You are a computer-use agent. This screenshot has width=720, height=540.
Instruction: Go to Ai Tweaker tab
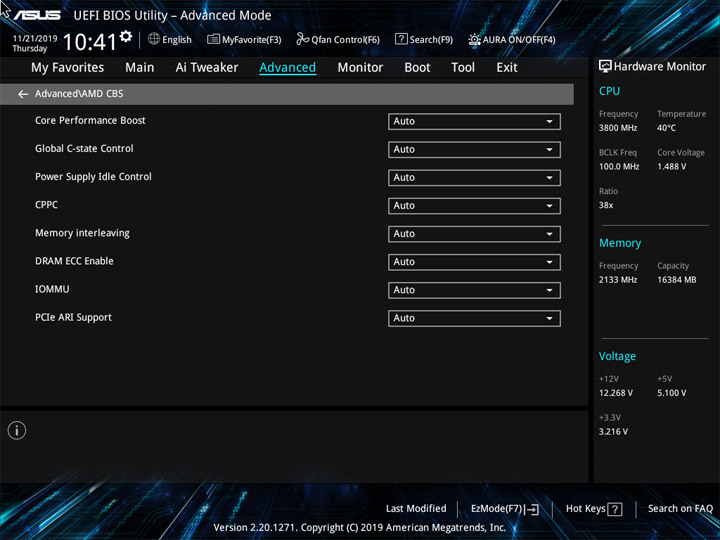pos(207,68)
